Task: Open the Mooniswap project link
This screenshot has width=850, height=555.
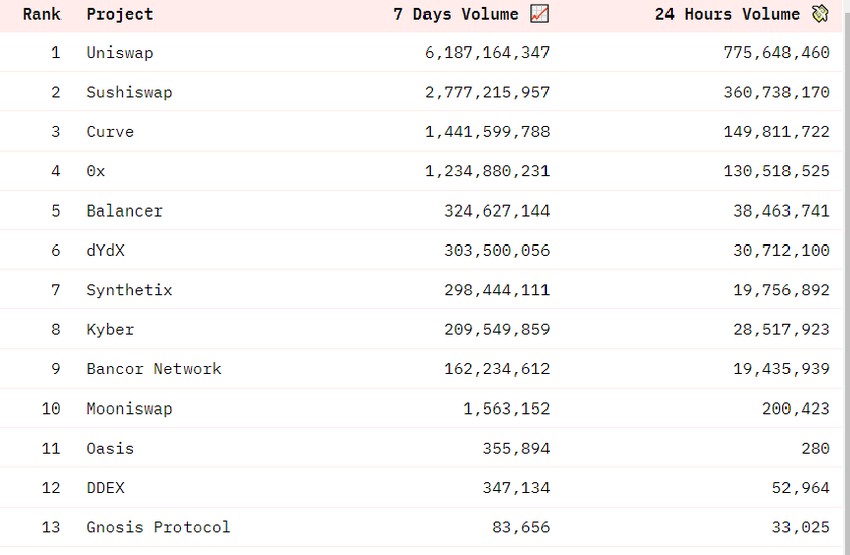Action: (x=129, y=408)
